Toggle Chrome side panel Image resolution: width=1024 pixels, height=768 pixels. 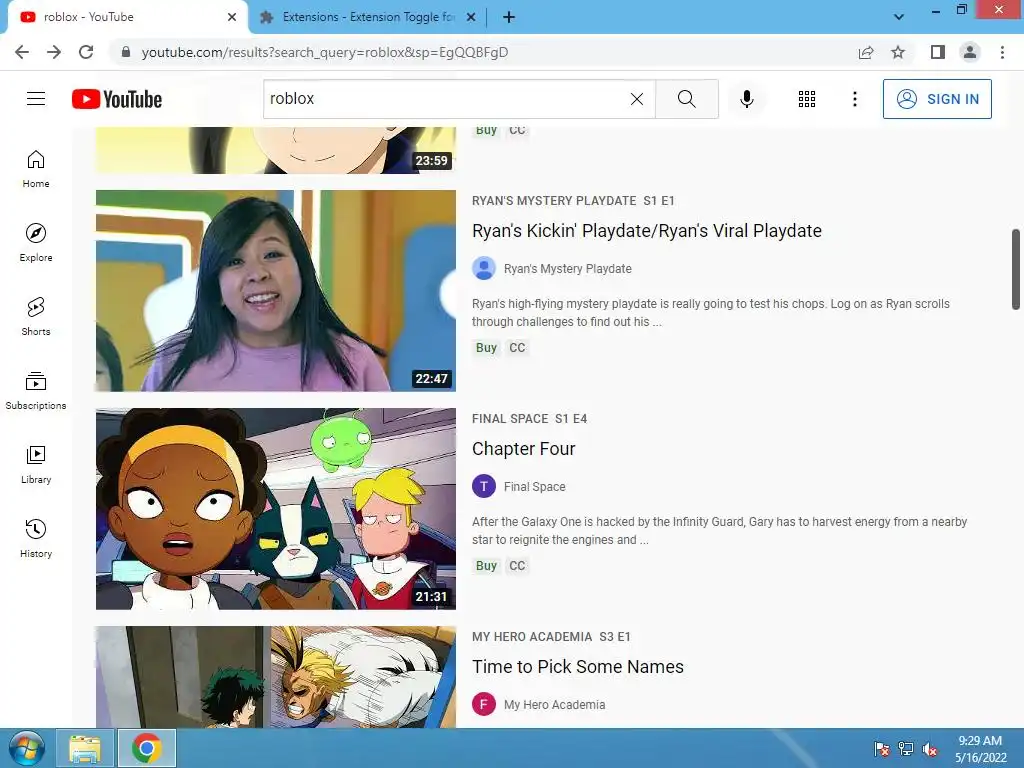coord(938,52)
